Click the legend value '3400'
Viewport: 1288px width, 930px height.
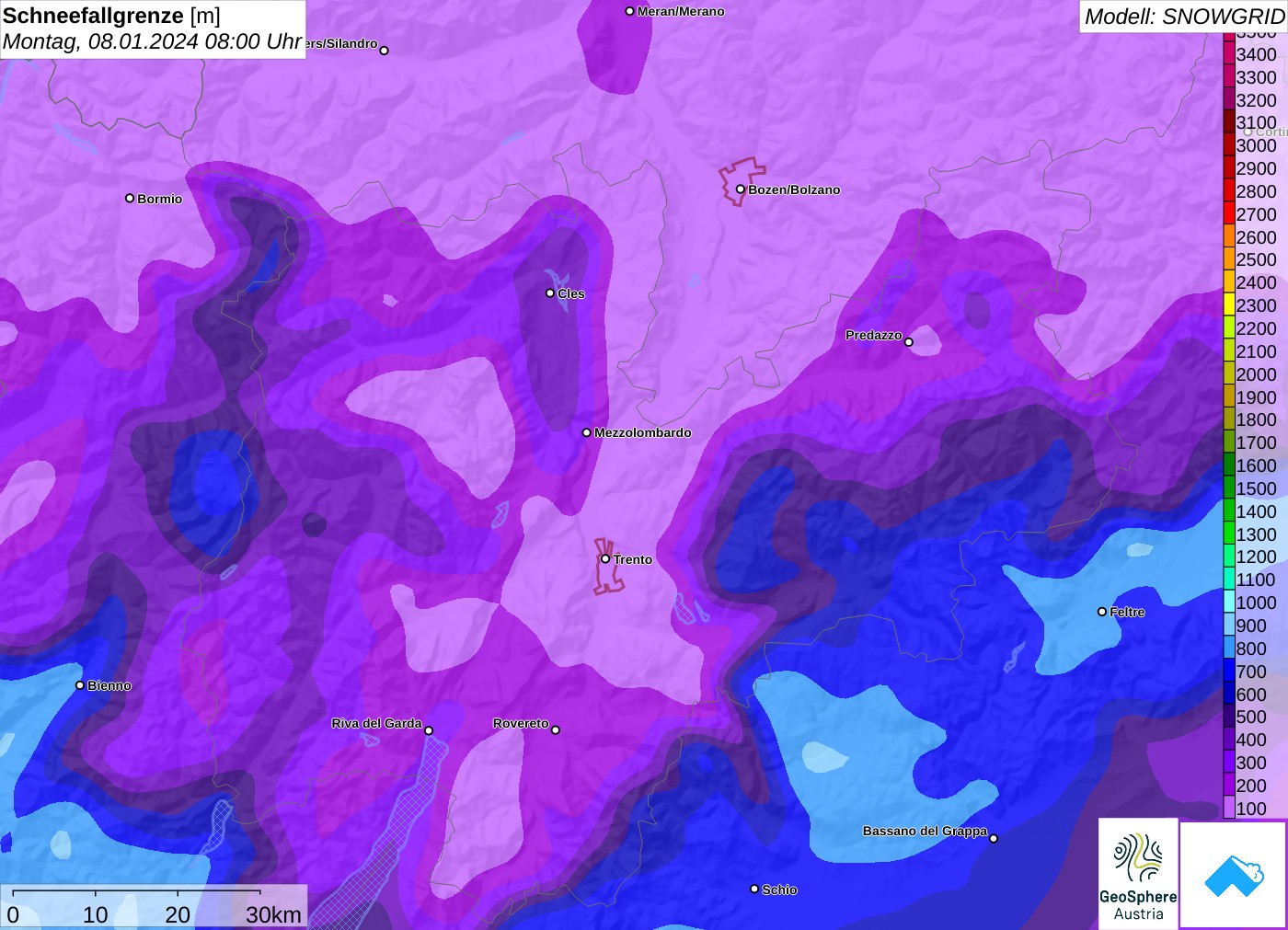(1256, 54)
